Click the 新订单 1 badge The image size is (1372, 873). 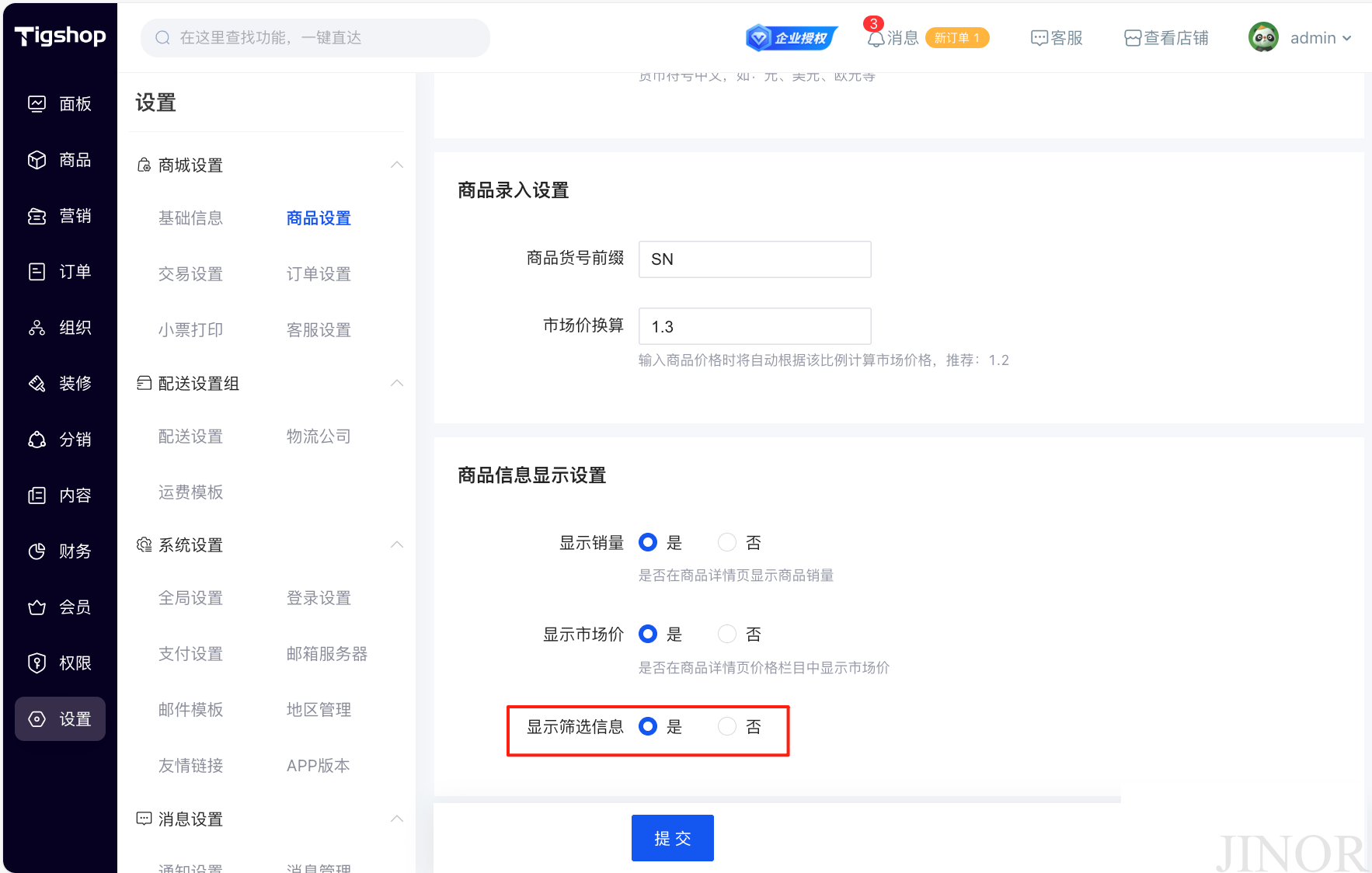(x=957, y=38)
